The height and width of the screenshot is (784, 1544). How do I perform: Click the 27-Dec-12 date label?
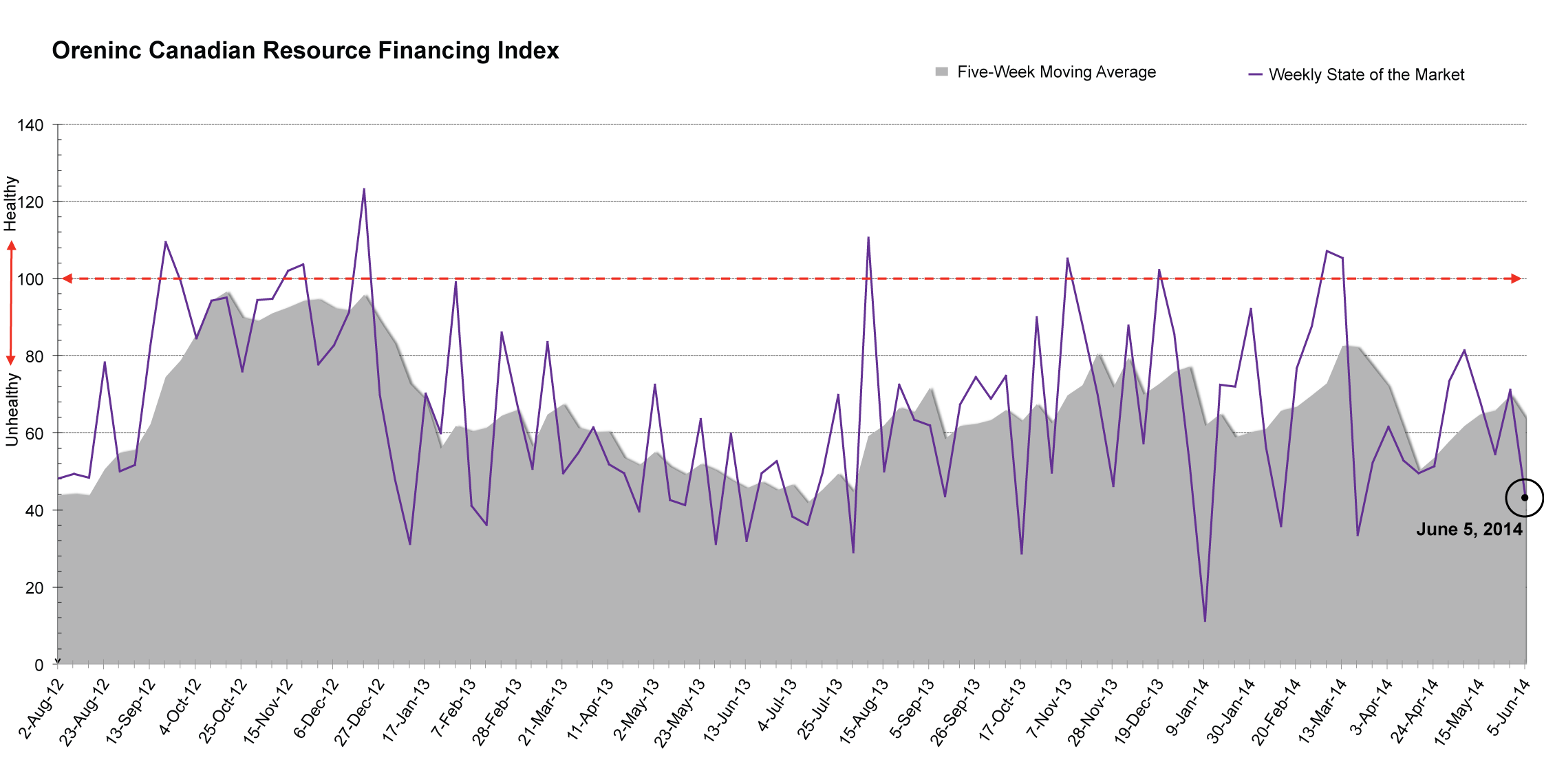[359, 712]
